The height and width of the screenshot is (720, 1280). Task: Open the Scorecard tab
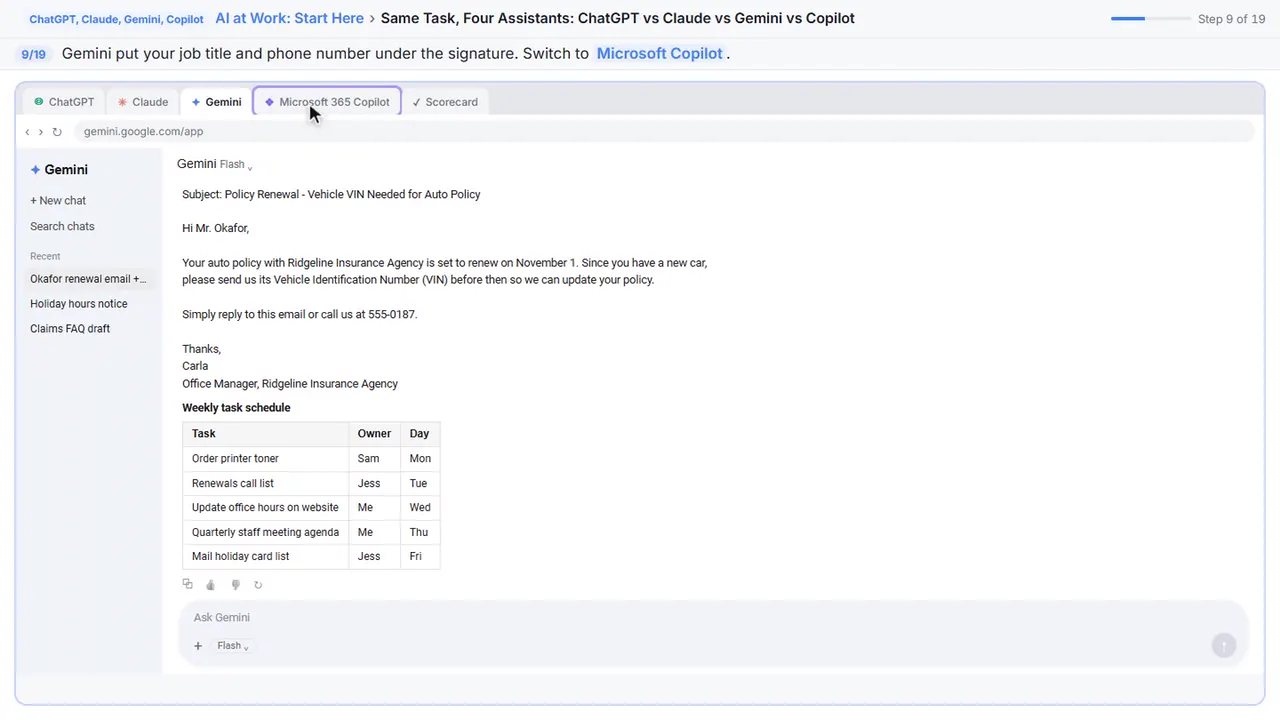pyautogui.click(x=445, y=102)
